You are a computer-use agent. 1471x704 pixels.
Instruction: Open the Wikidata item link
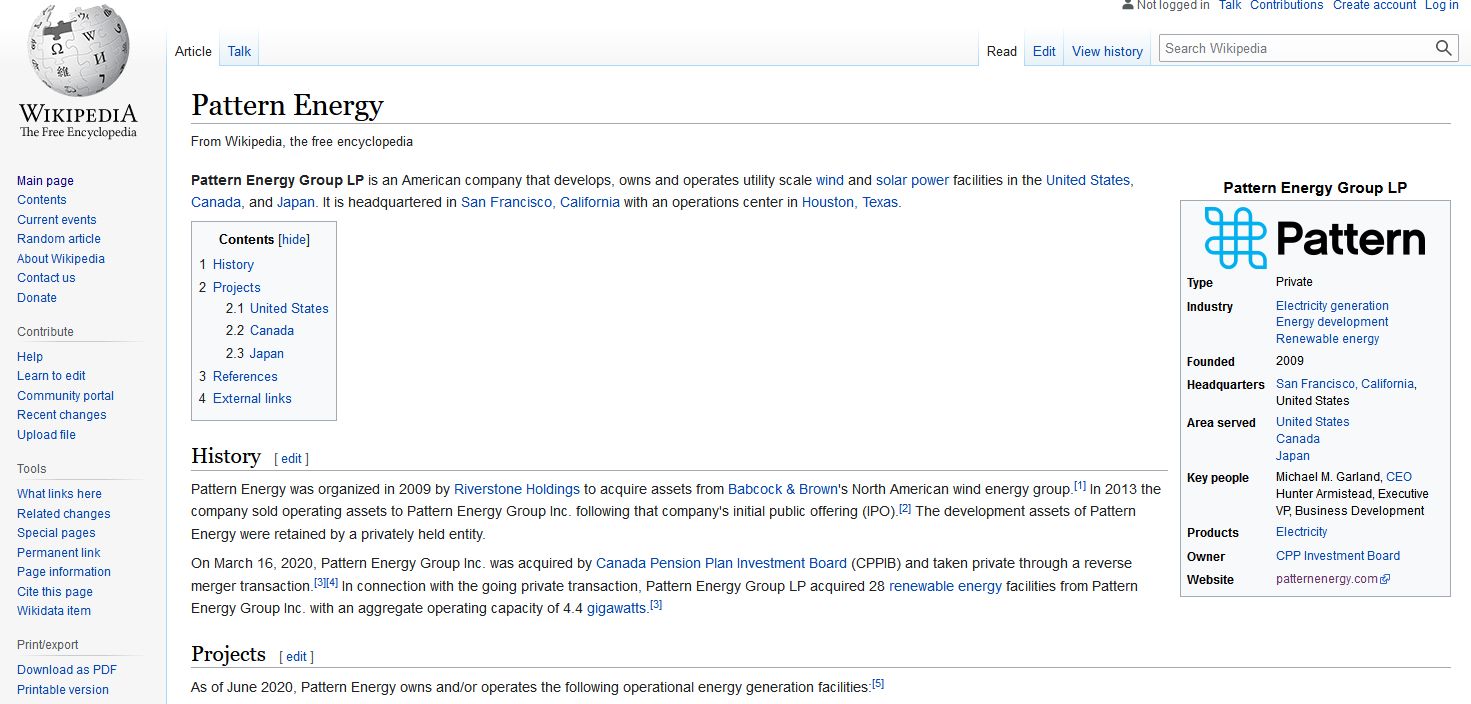(54, 611)
